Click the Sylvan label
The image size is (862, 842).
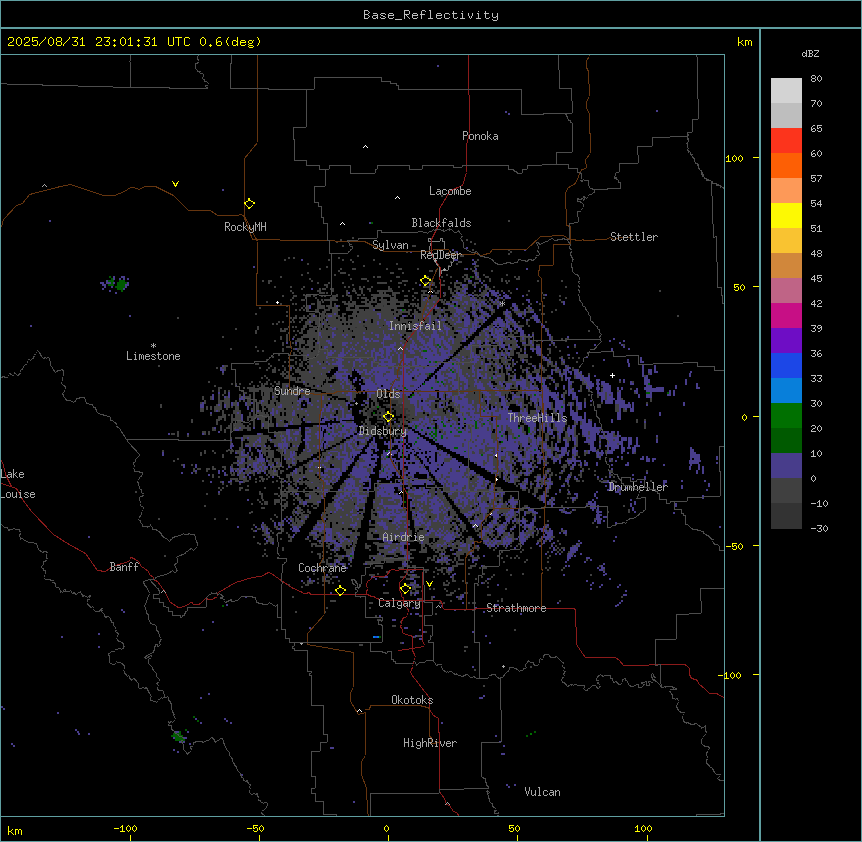coord(390,245)
